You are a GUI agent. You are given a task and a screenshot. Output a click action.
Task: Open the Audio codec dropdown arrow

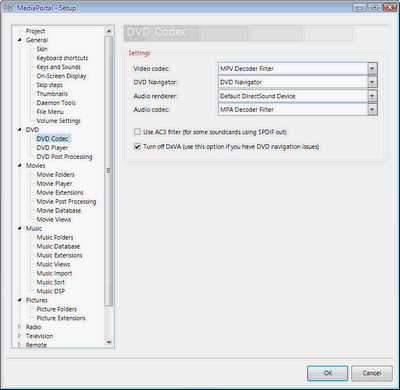[x=372, y=109]
